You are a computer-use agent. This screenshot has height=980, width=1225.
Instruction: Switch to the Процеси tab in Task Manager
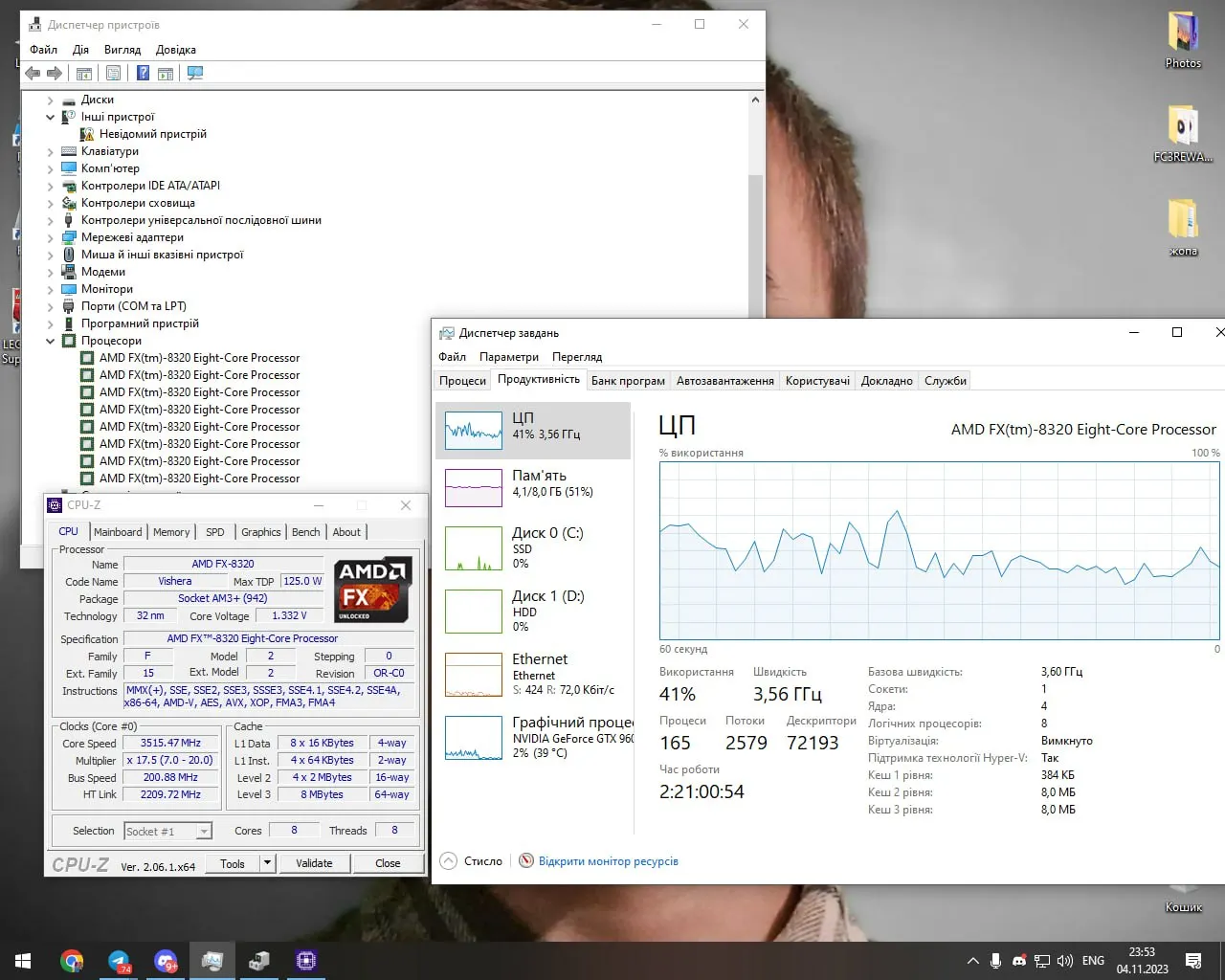(x=463, y=381)
